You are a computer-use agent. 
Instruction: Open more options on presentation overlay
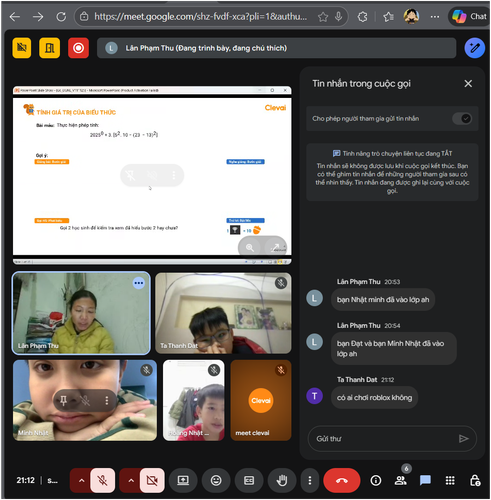tap(174, 175)
